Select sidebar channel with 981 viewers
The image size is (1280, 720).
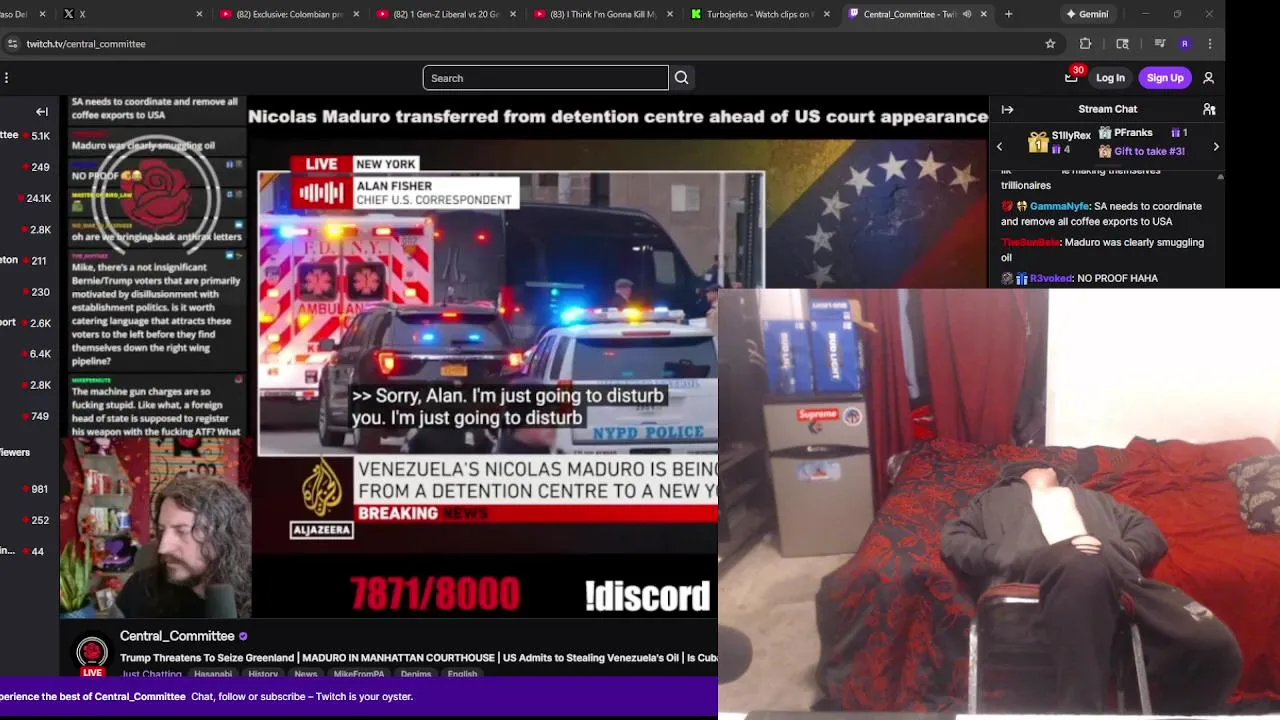click(30, 490)
